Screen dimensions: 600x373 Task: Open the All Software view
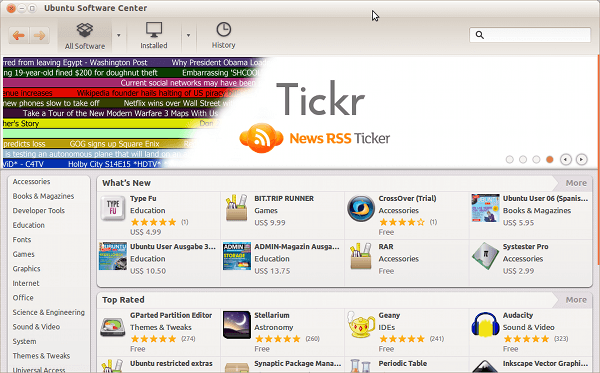click(85, 36)
